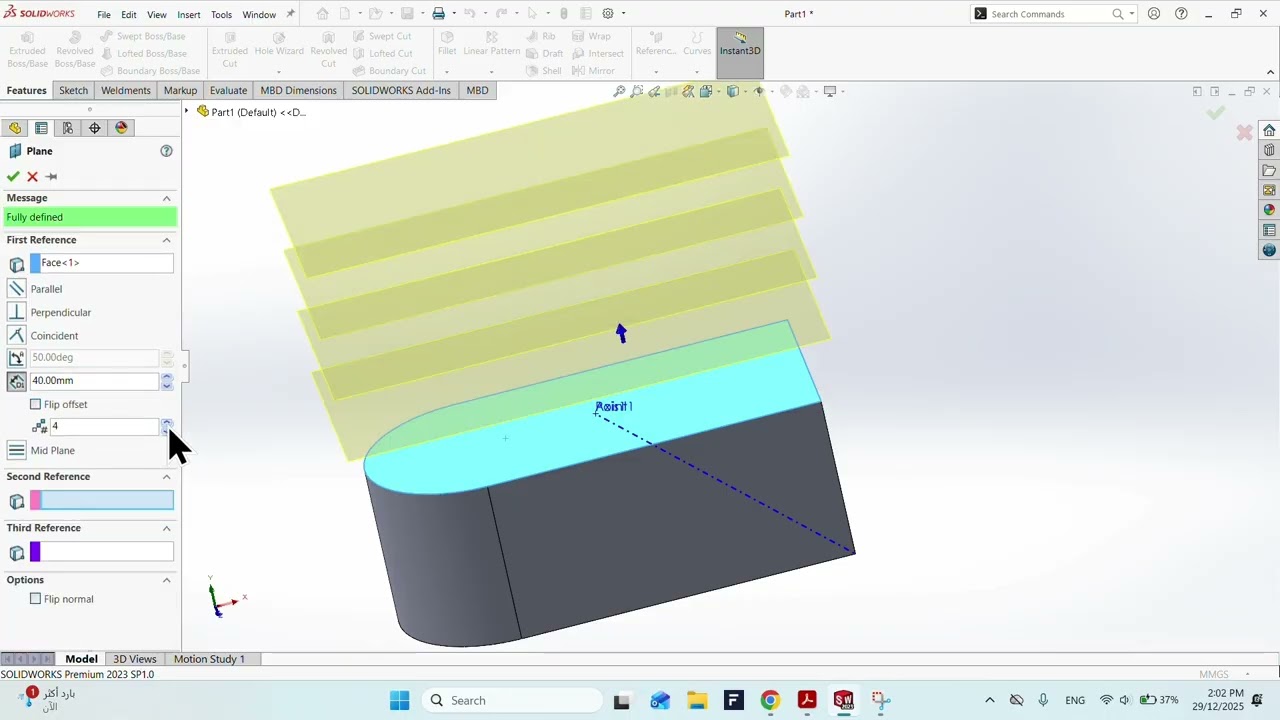This screenshot has width=1280, height=720.
Task: Open the PropertyManager tab icon
Action: (x=41, y=128)
